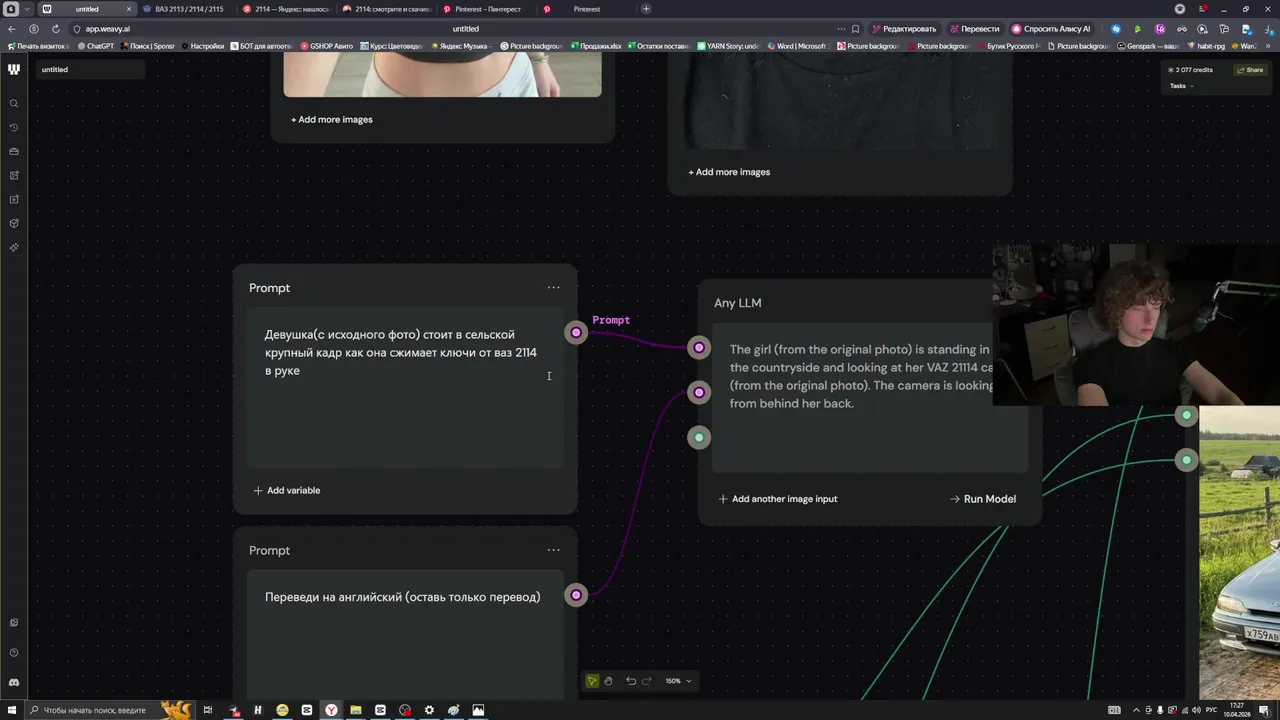Click the app.weavy.ai address bar
The width and height of the screenshot is (1280, 720).
108,29
